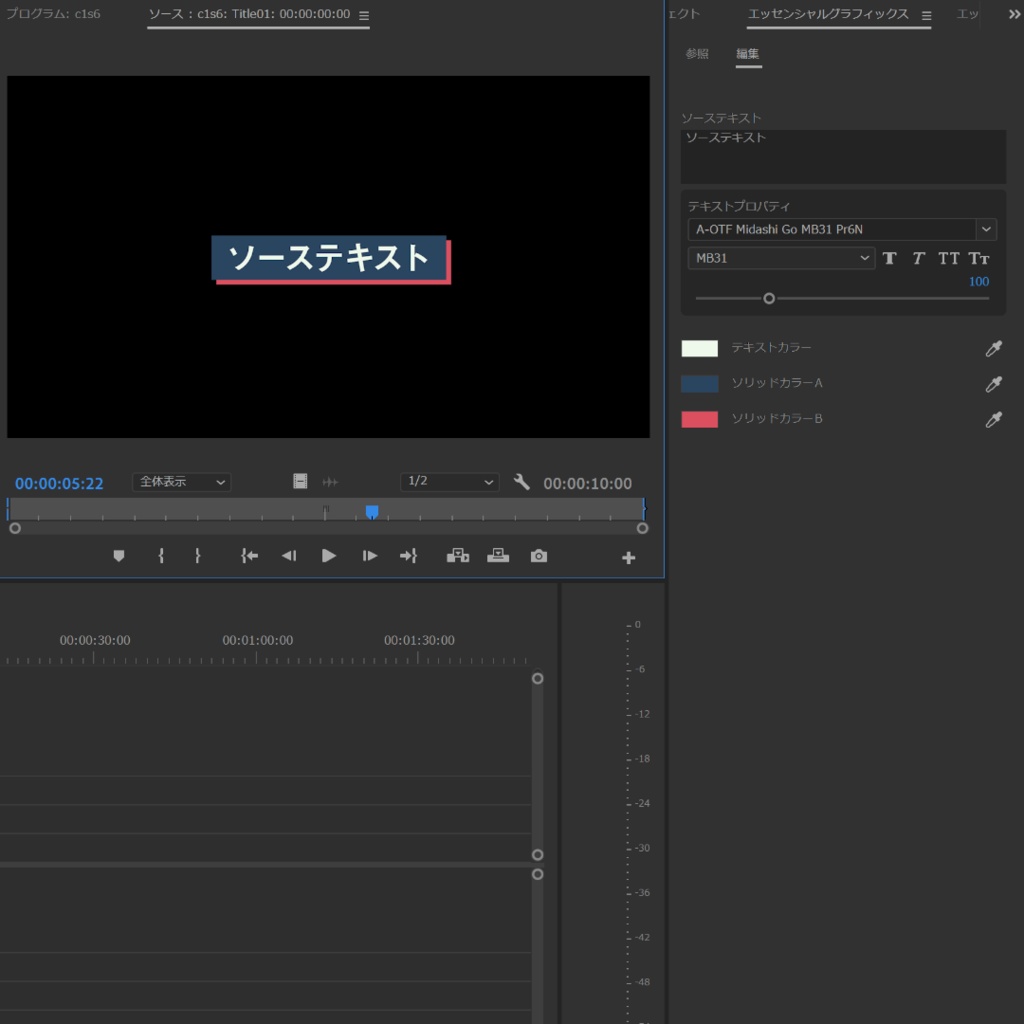Click the Insert icon below the Source monitor
The height and width of the screenshot is (1024, 1024).
pyautogui.click(x=458, y=556)
